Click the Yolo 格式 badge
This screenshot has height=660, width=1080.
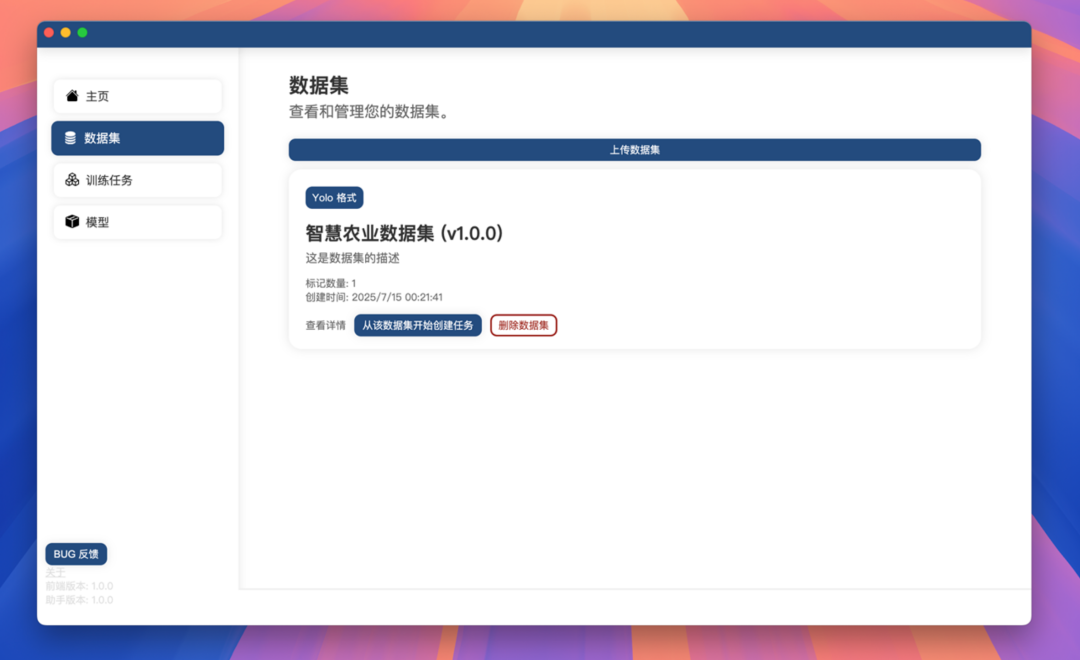pos(335,197)
